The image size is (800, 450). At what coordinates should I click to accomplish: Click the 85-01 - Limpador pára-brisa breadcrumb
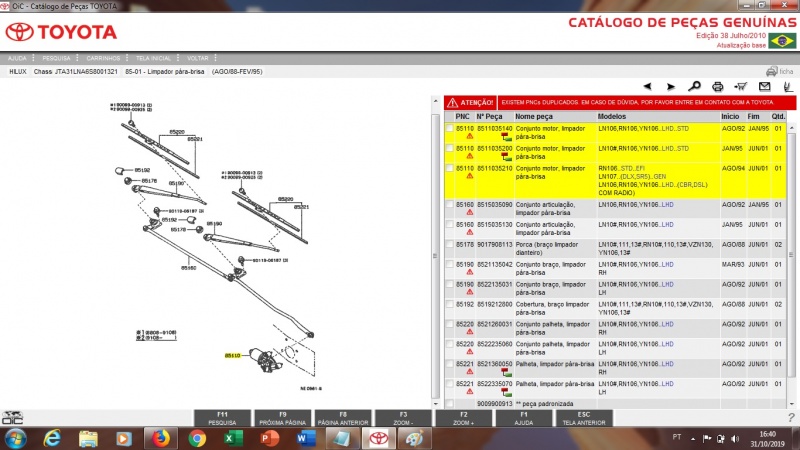coord(165,72)
